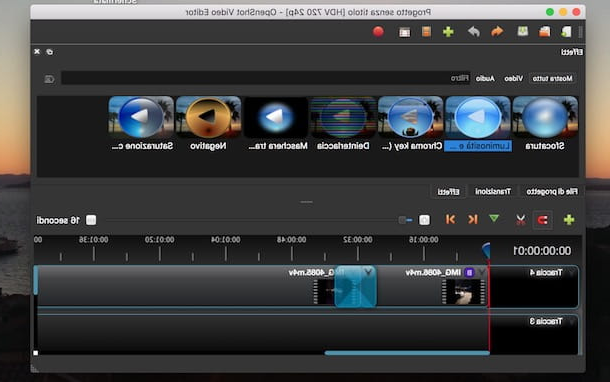The height and width of the screenshot is (382, 610).
Task: Show all effects with Mostra tutto
Action: (552, 79)
